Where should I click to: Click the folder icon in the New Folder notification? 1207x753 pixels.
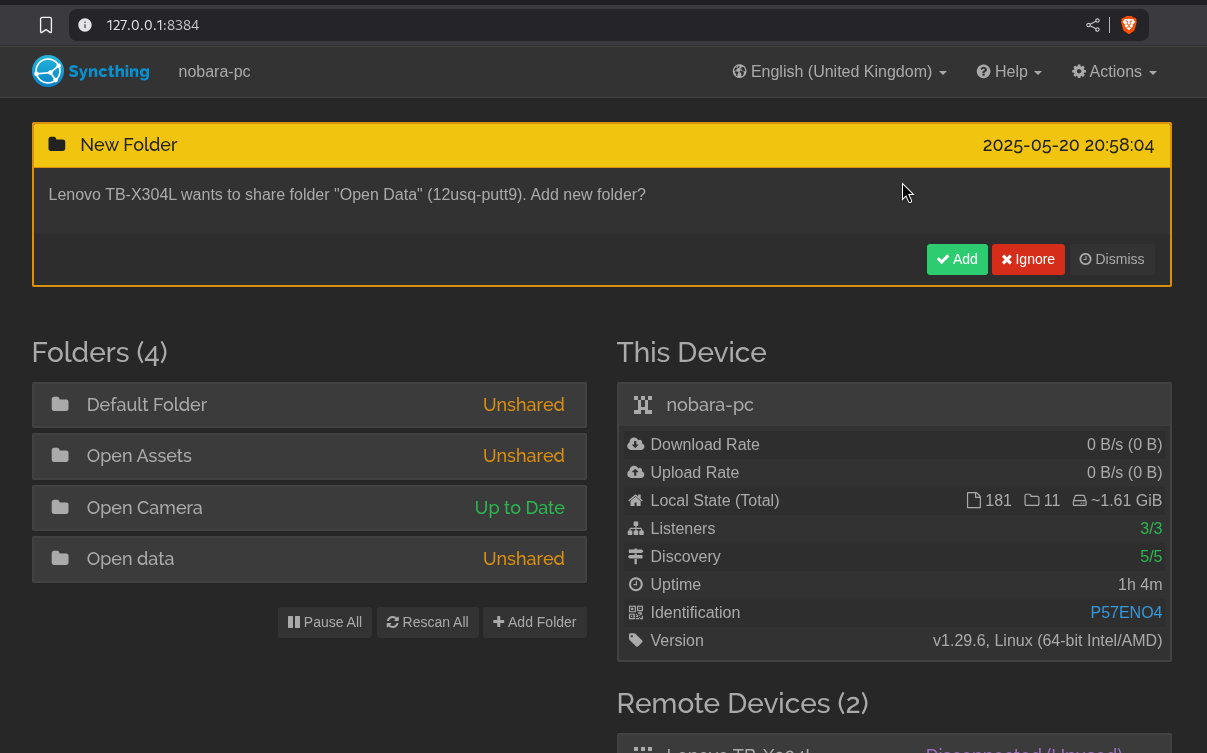[57, 145]
